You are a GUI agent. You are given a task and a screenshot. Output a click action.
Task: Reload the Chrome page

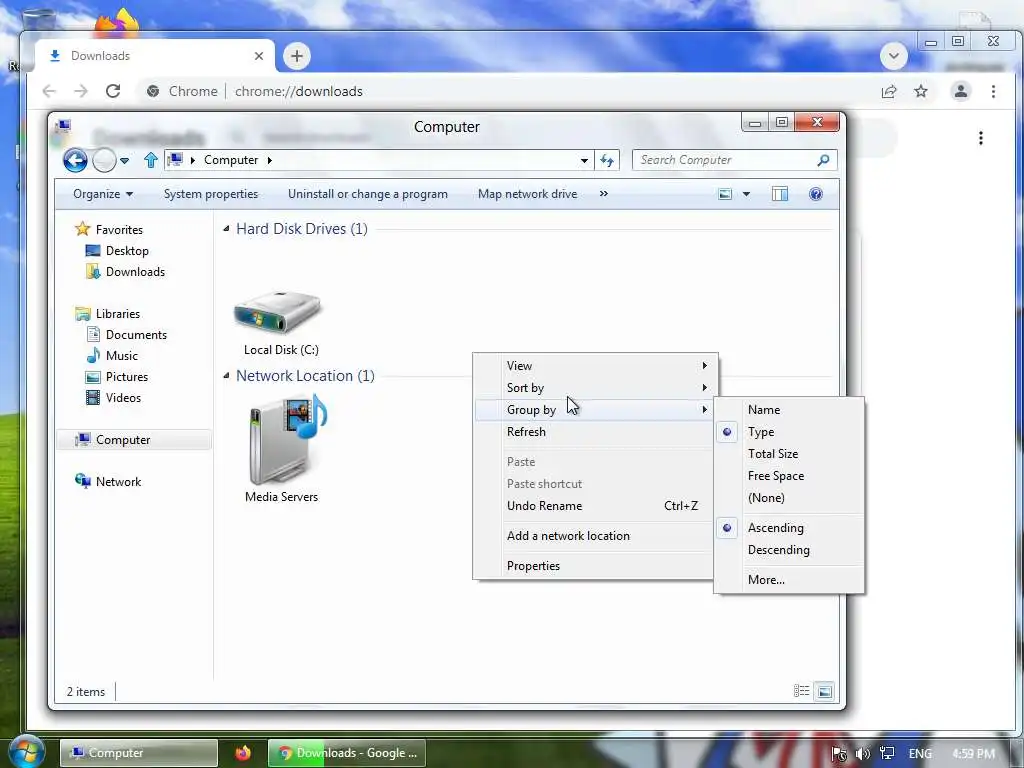(113, 91)
